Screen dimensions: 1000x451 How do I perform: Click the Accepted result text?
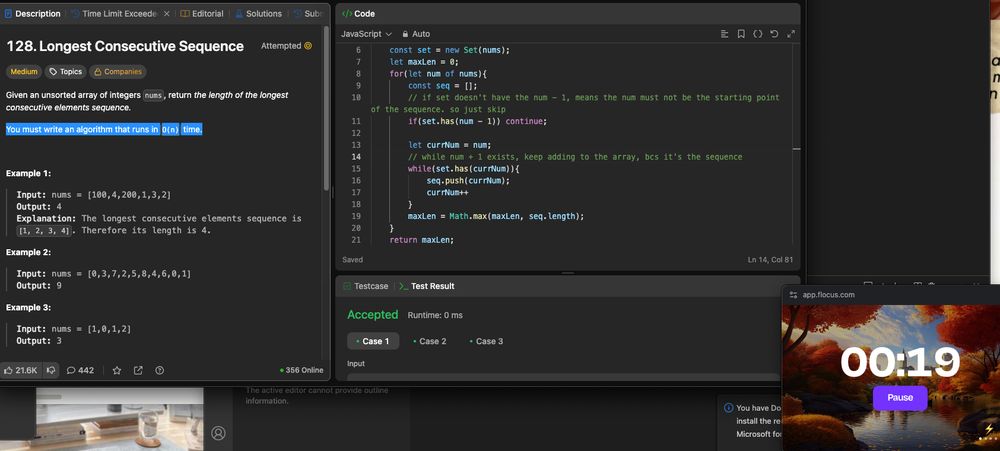pyautogui.click(x=372, y=314)
